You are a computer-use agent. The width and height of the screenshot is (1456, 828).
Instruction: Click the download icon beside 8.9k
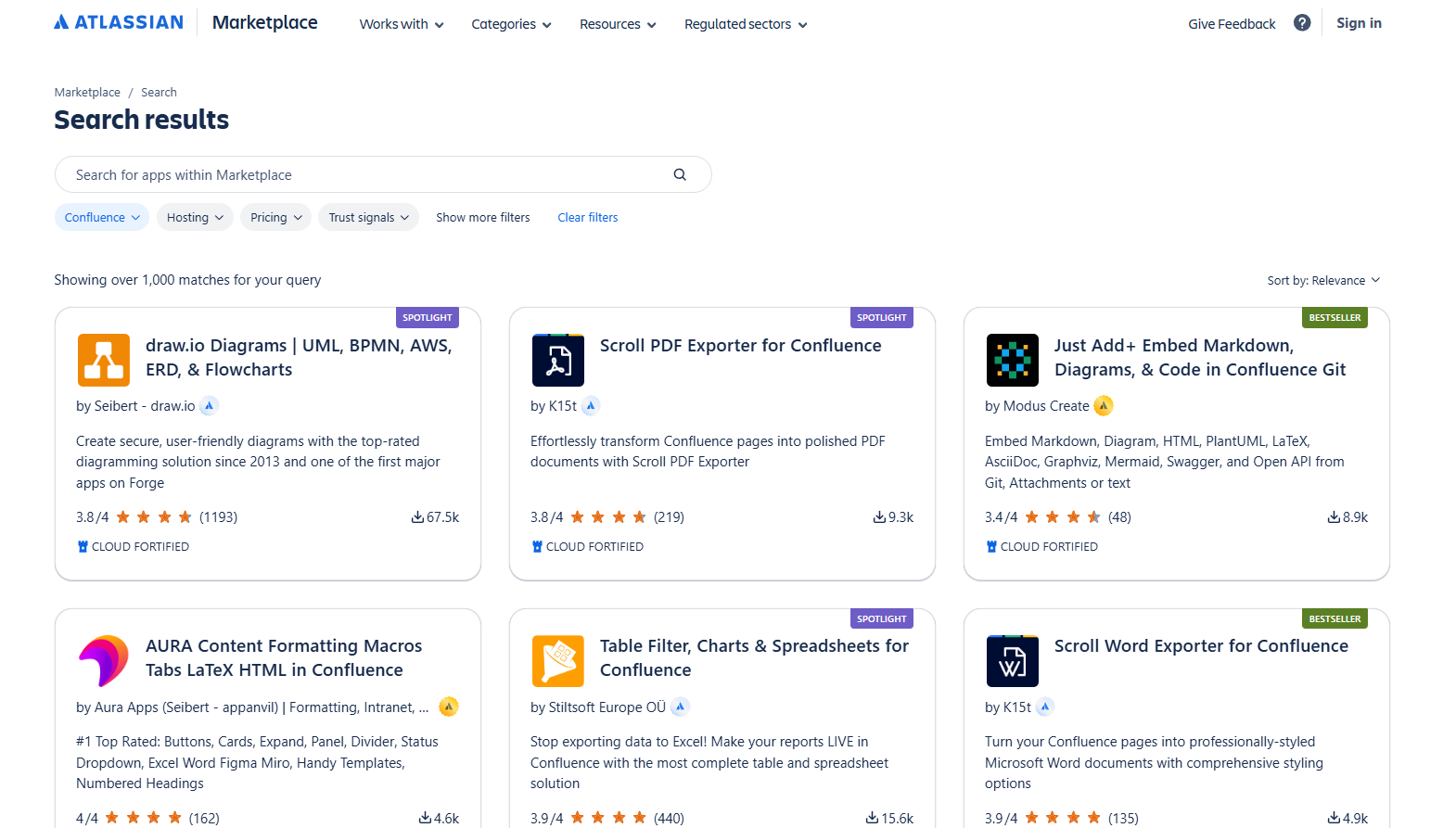[1334, 517]
